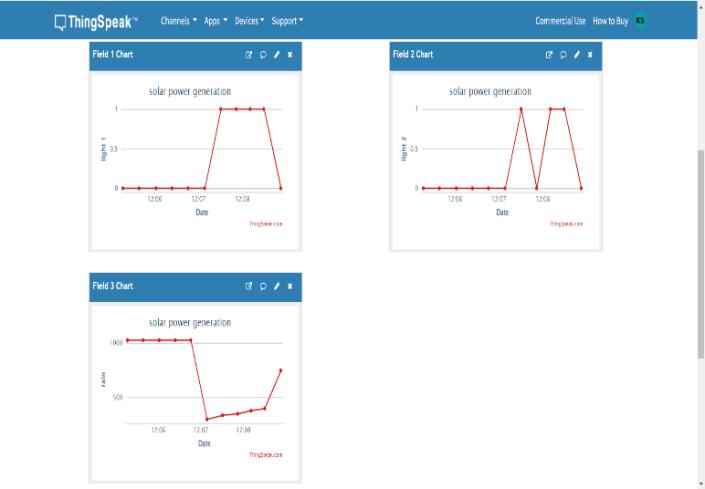Screen dimensions: 705x489
Task: Open the Commercial Use link
Action: coord(560,21)
